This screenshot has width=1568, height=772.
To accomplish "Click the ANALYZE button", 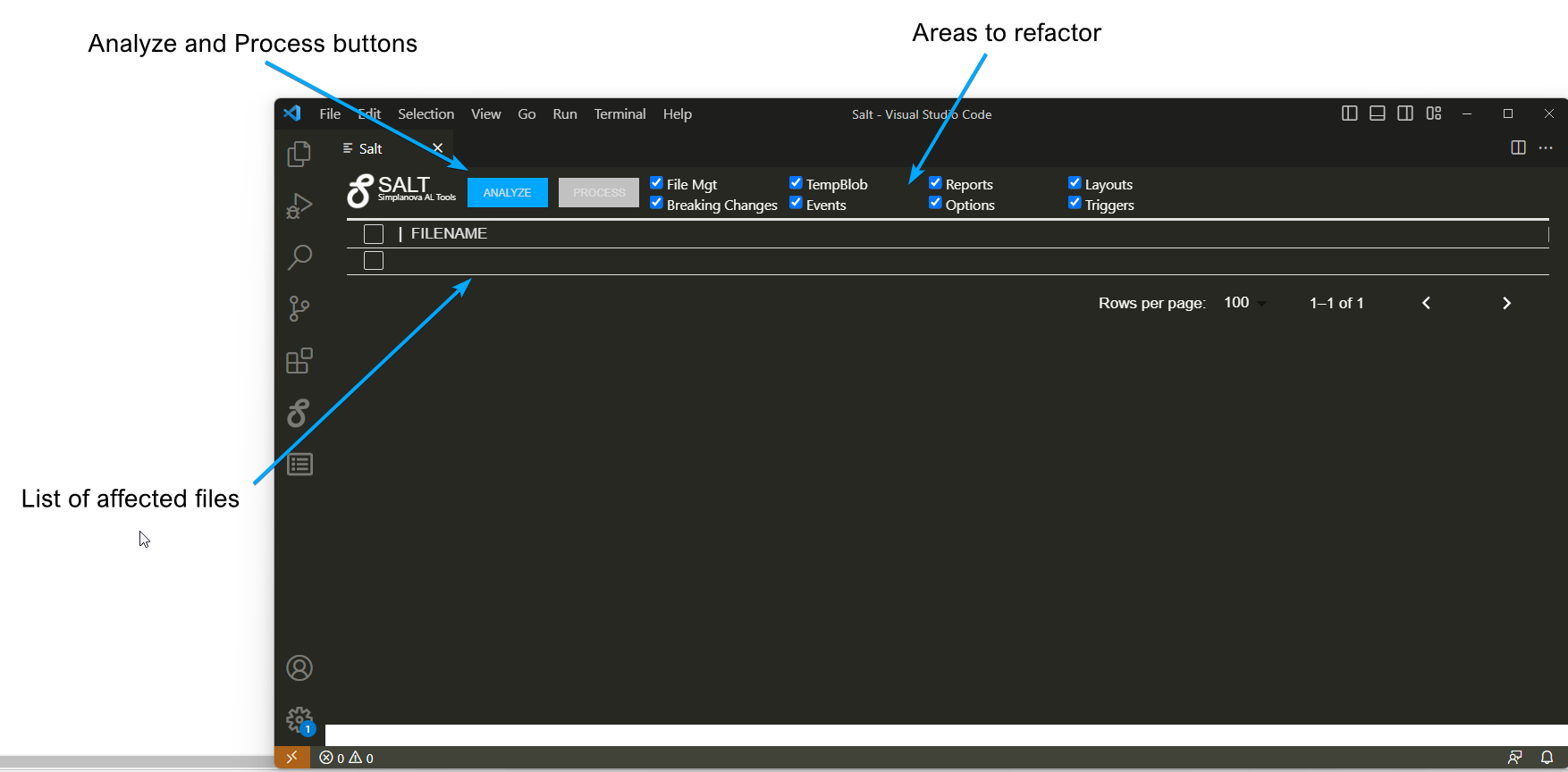I will 507,192.
